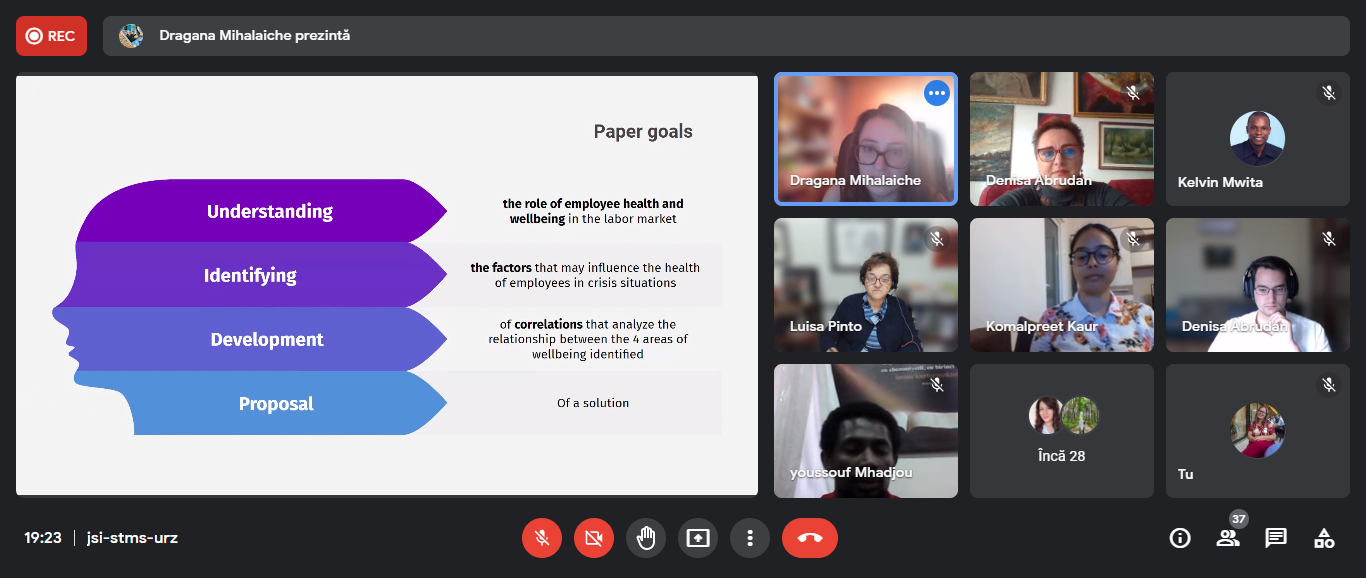Select the Luisa Pinto video tile
This screenshot has width=1366, height=578.
(x=866, y=285)
